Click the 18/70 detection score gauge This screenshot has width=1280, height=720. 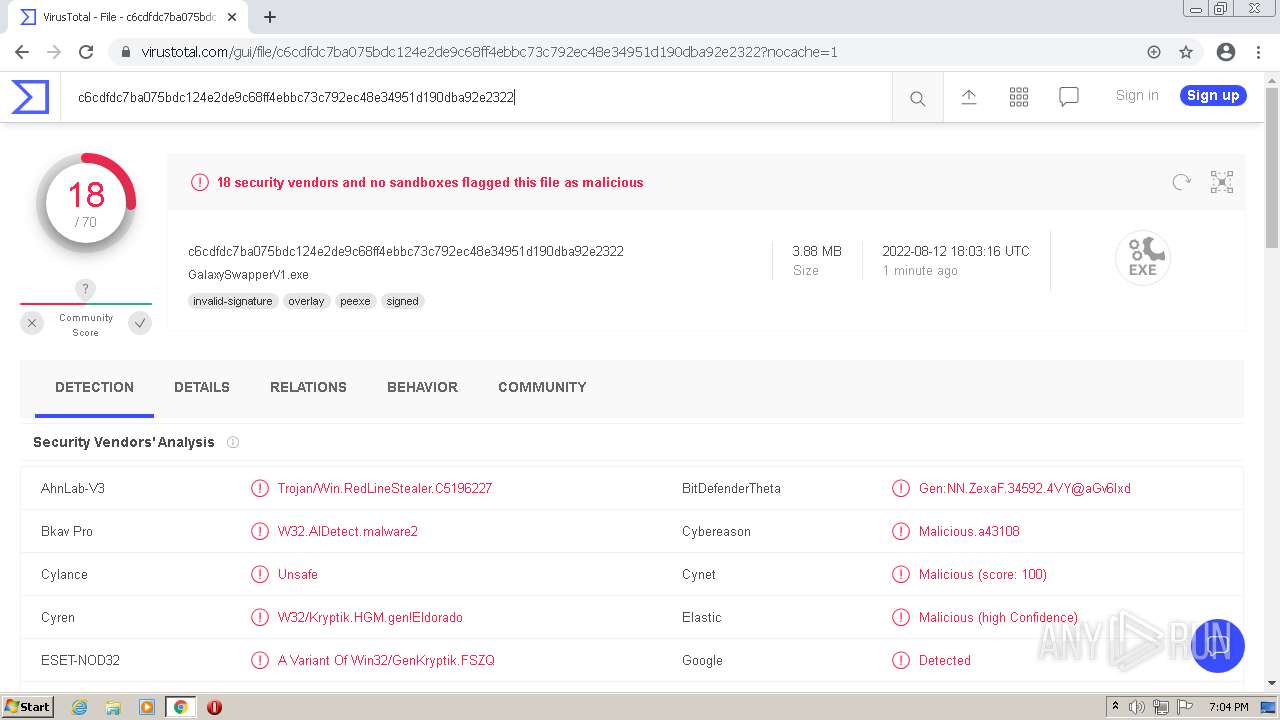(x=86, y=203)
